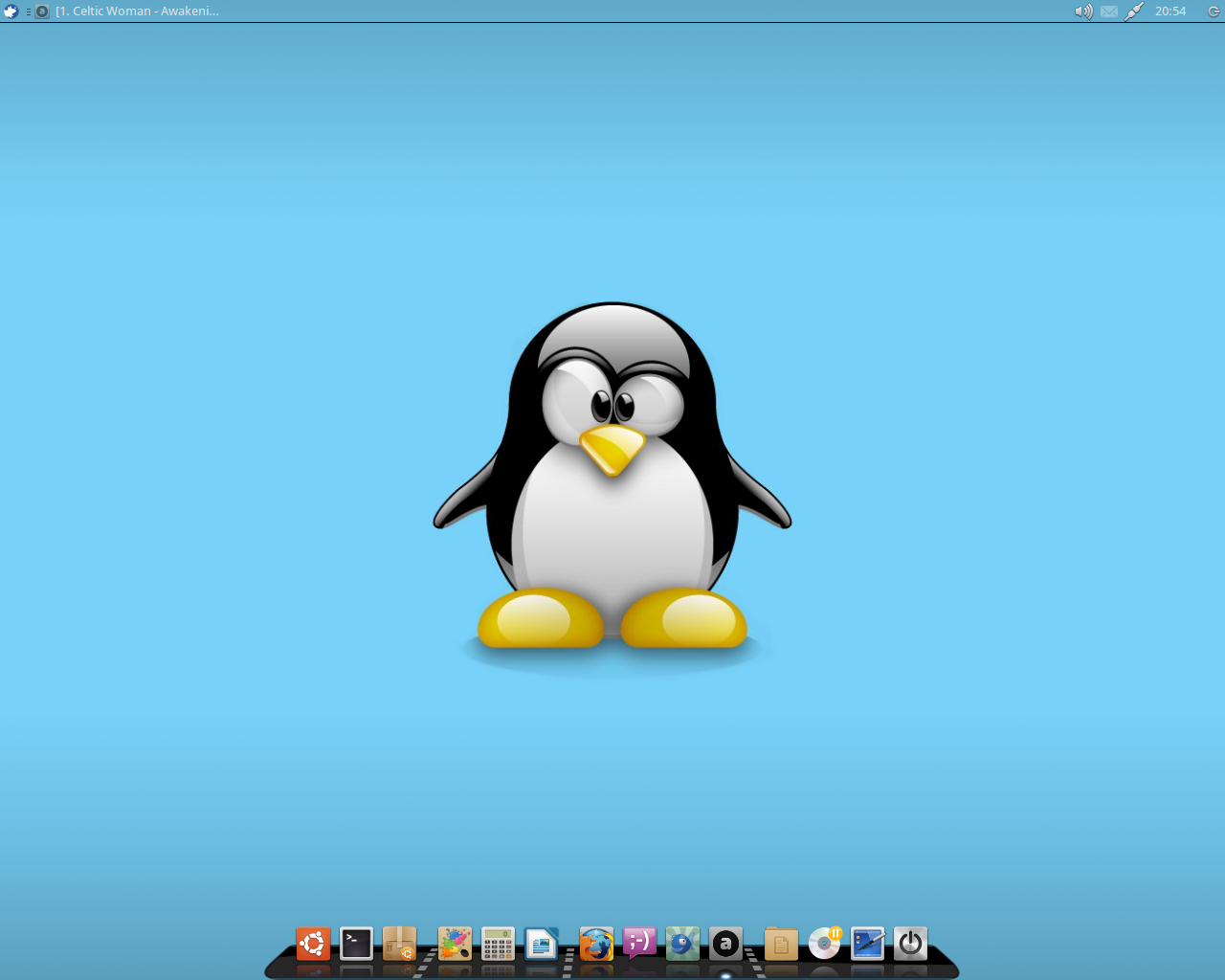Open the Calculator from the dock
1225x980 pixels.
tap(498, 944)
